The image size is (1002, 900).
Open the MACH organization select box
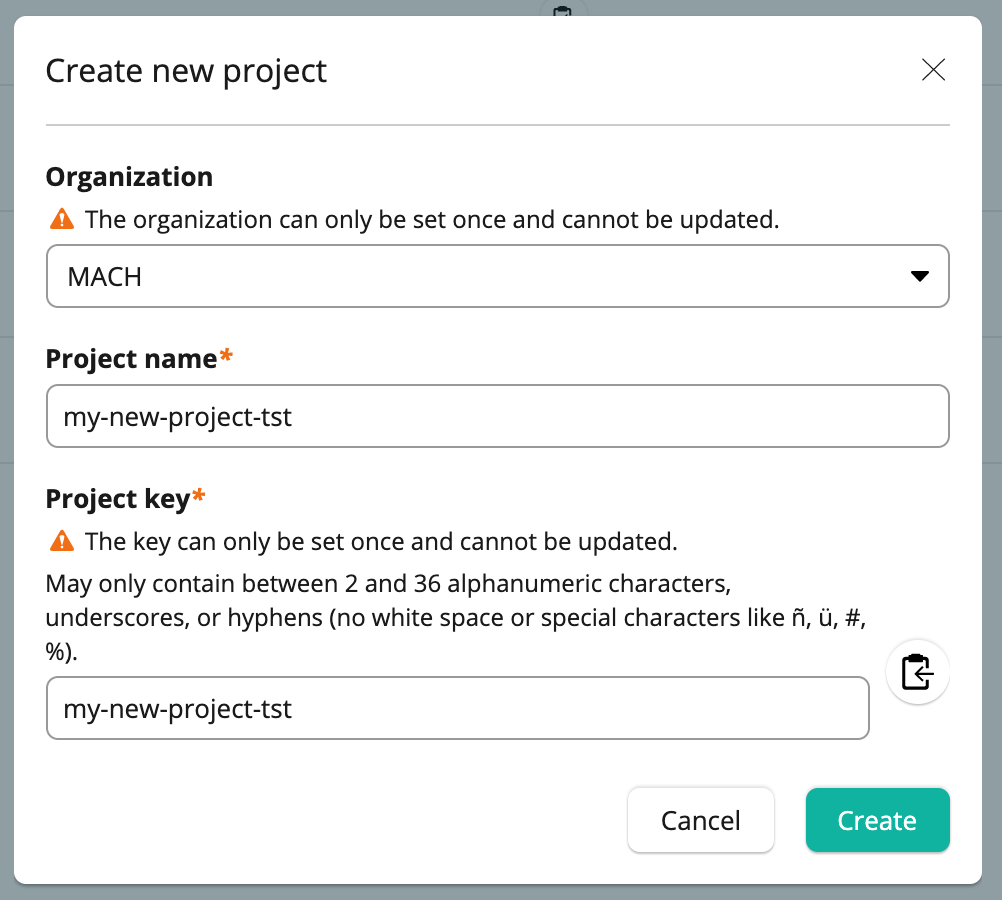[x=498, y=276]
